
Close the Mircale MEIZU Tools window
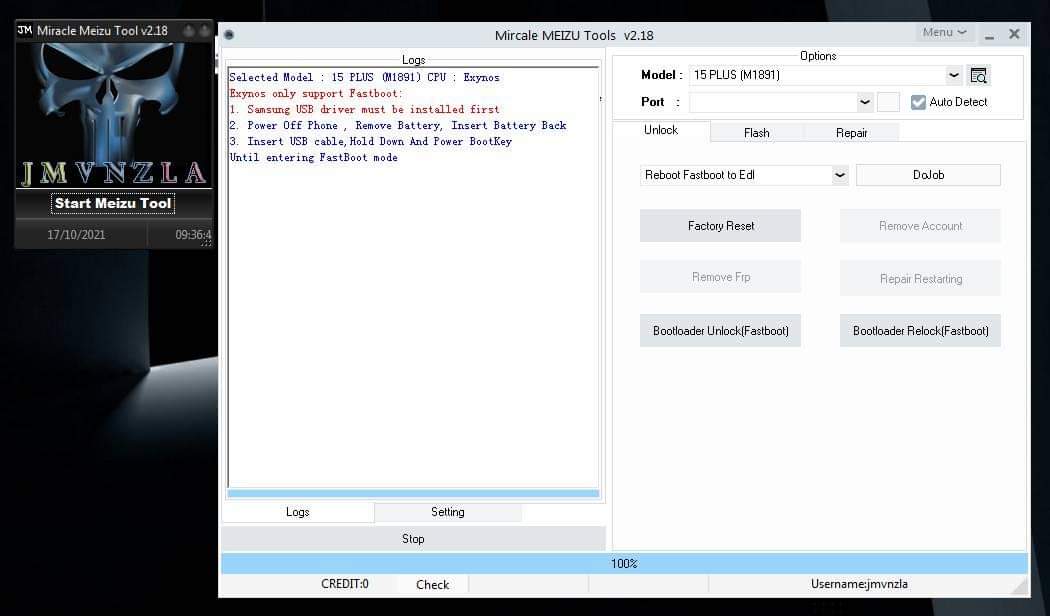click(1014, 33)
